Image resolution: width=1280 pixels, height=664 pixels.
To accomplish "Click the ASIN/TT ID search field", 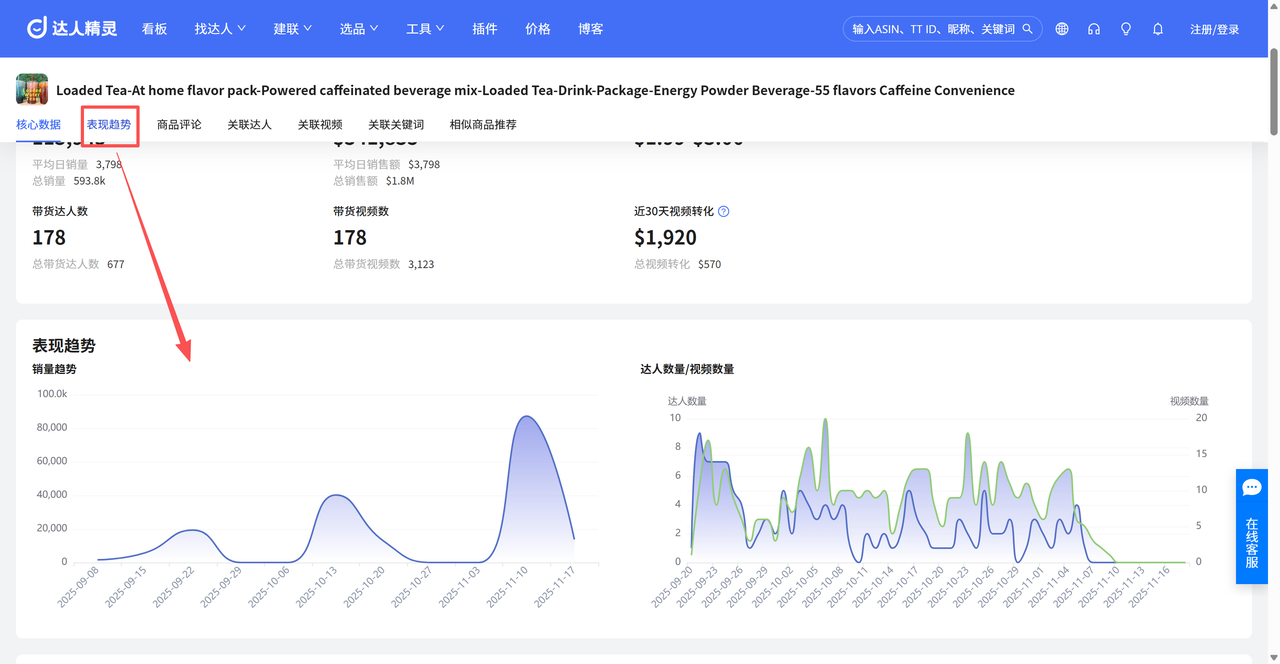I will click(x=930, y=29).
